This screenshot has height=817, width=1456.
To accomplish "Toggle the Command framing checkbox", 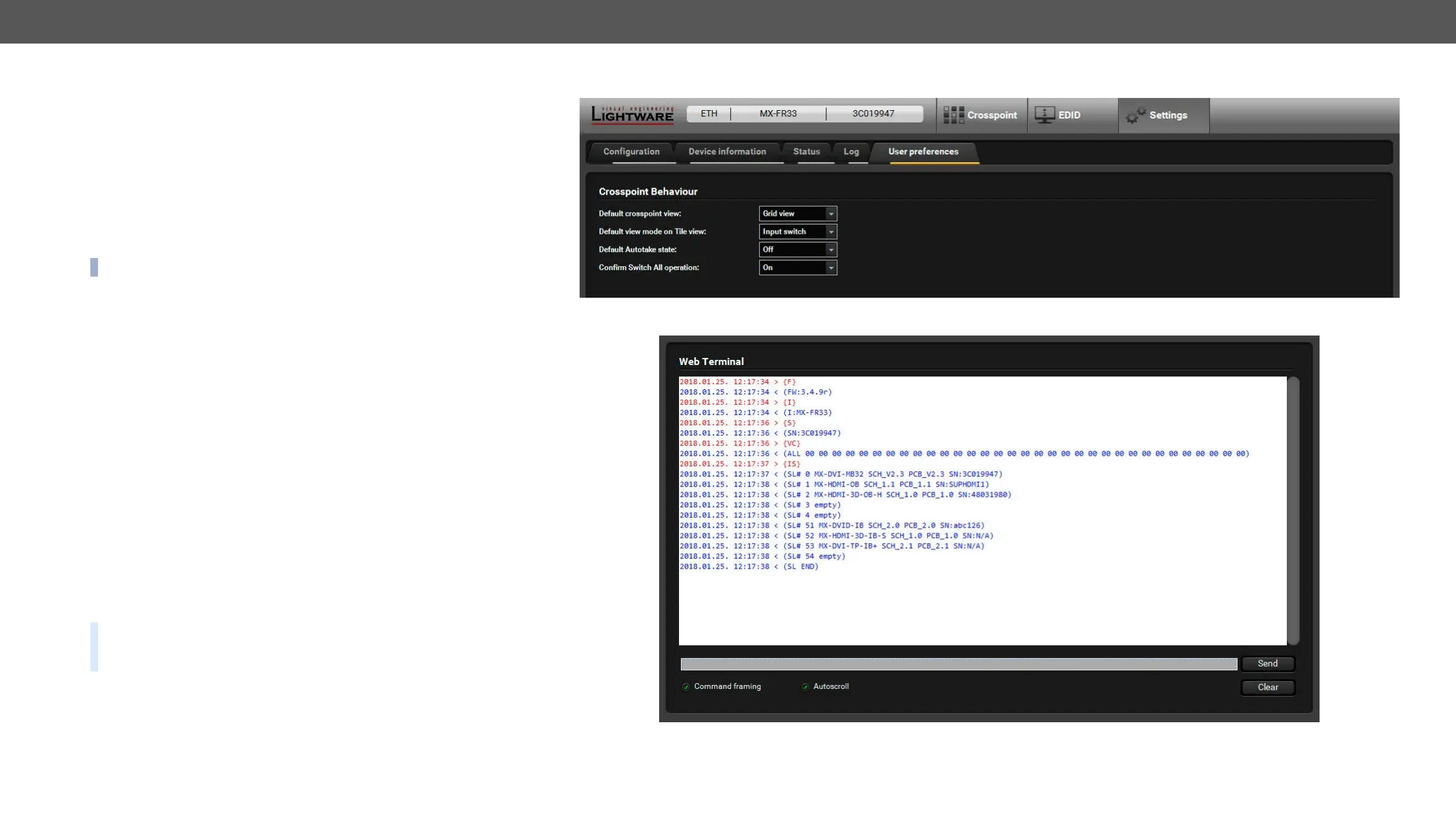I will (686, 687).
